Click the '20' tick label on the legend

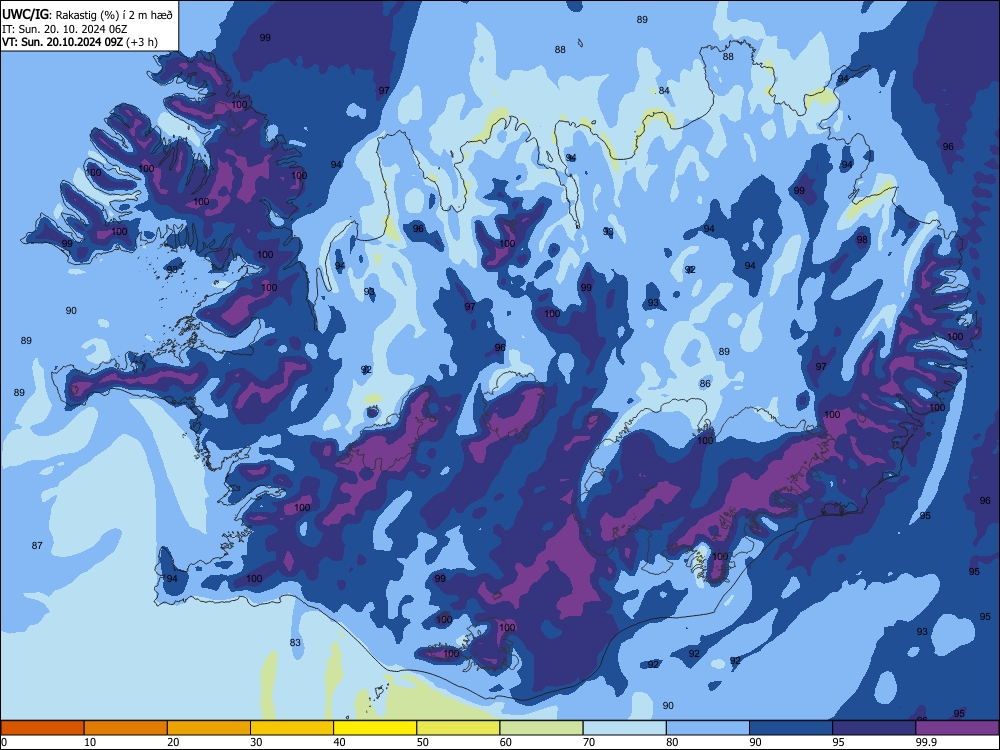pos(173,742)
